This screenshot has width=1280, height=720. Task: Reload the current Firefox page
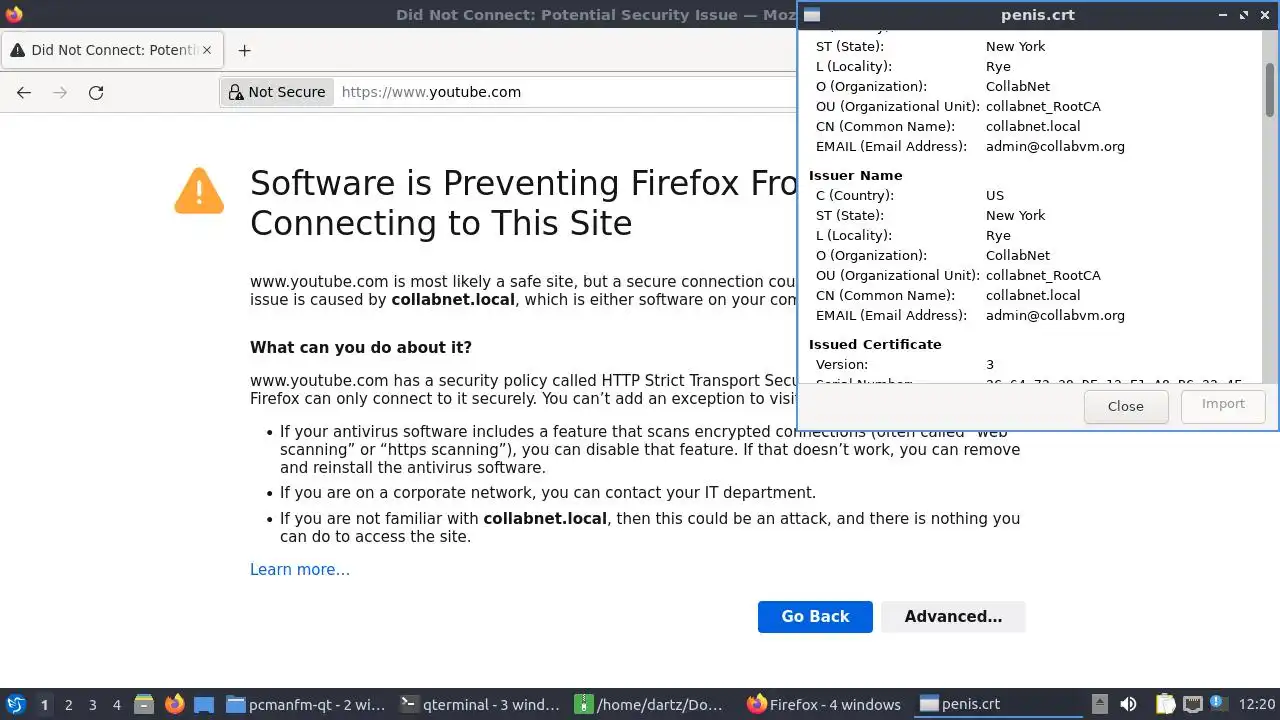point(96,92)
